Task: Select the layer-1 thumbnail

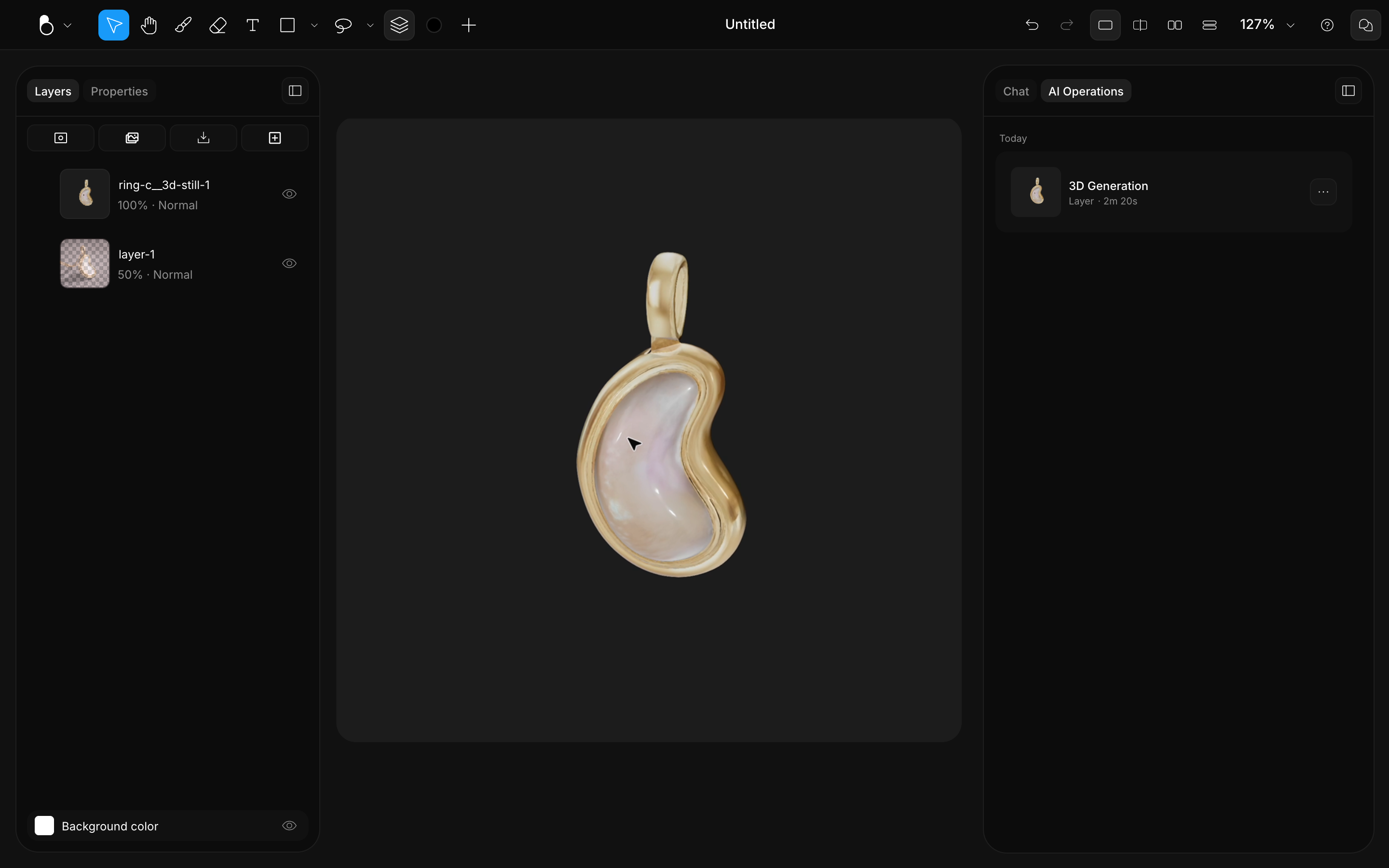Action: pyautogui.click(x=85, y=263)
